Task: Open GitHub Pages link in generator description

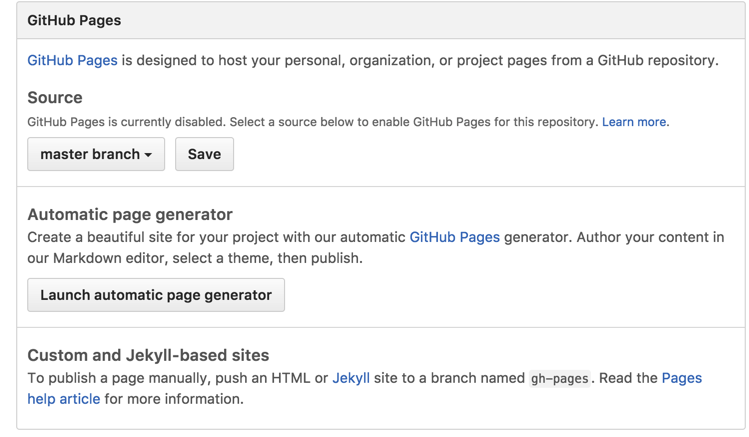Action: tap(454, 237)
